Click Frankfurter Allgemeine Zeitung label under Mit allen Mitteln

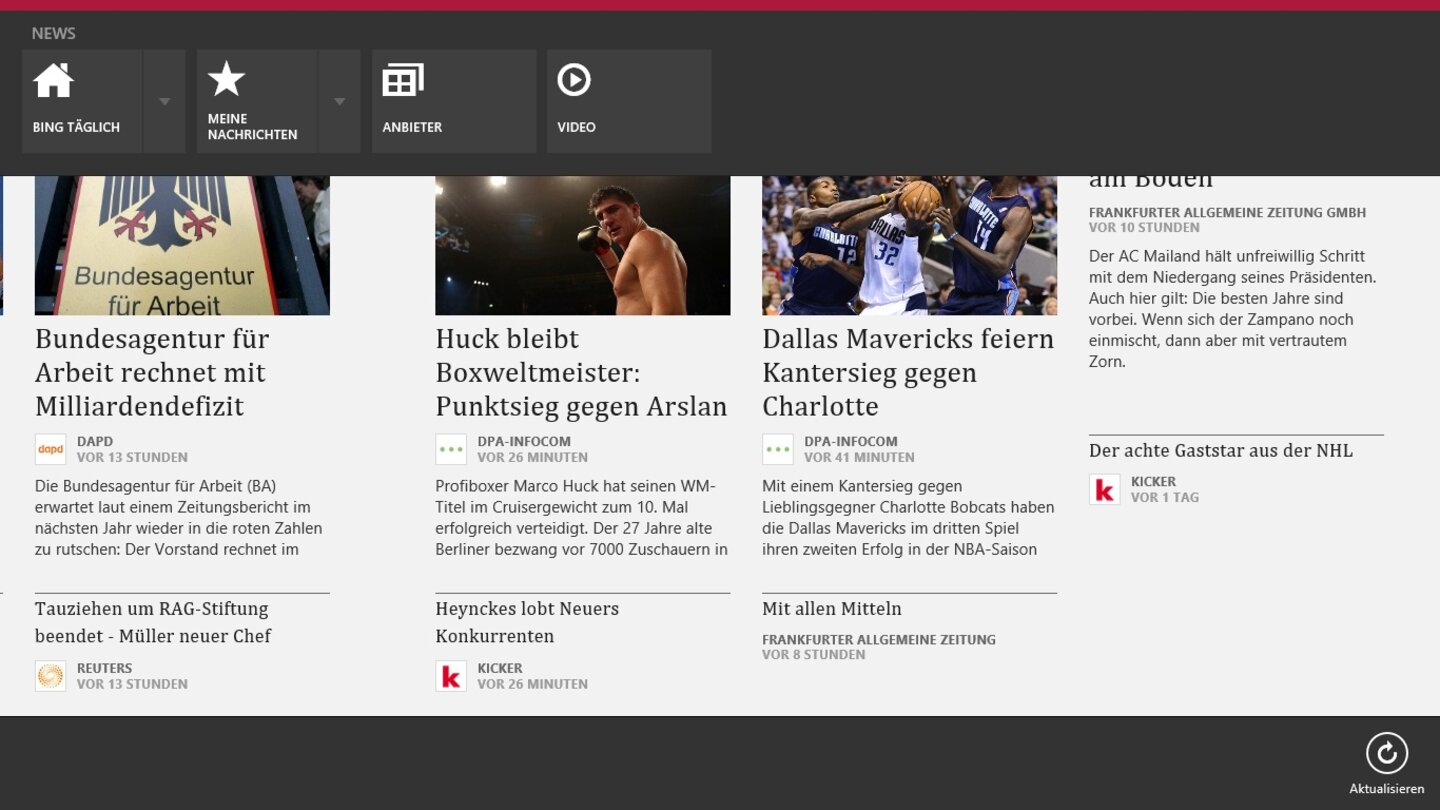(879, 639)
